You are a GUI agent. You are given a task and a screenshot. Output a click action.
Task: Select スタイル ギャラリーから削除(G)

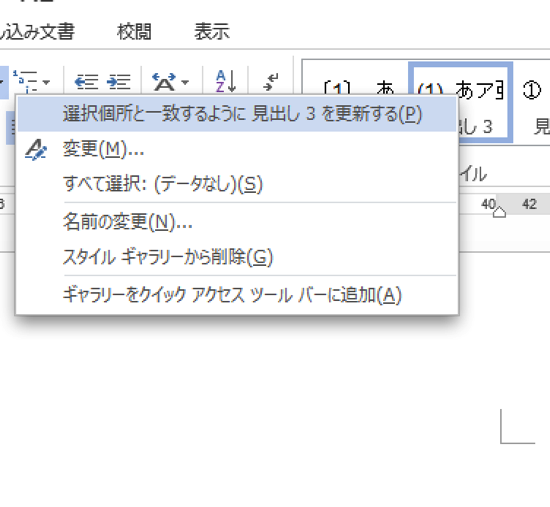click(237, 256)
